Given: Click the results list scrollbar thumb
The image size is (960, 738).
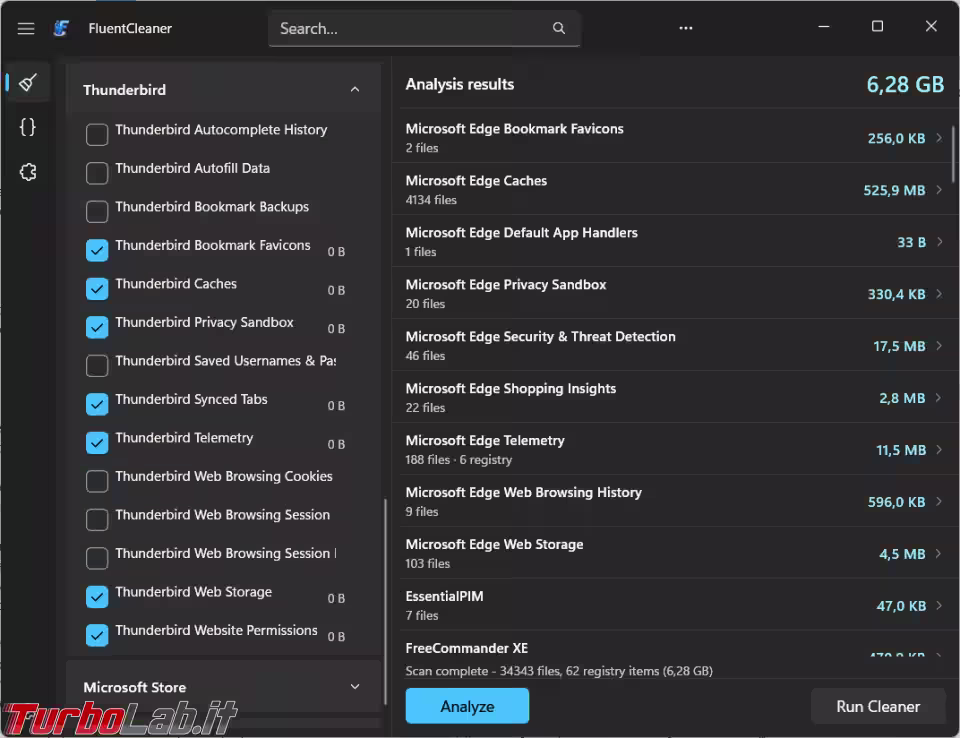Looking at the screenshot, I should tap(953, 154).
